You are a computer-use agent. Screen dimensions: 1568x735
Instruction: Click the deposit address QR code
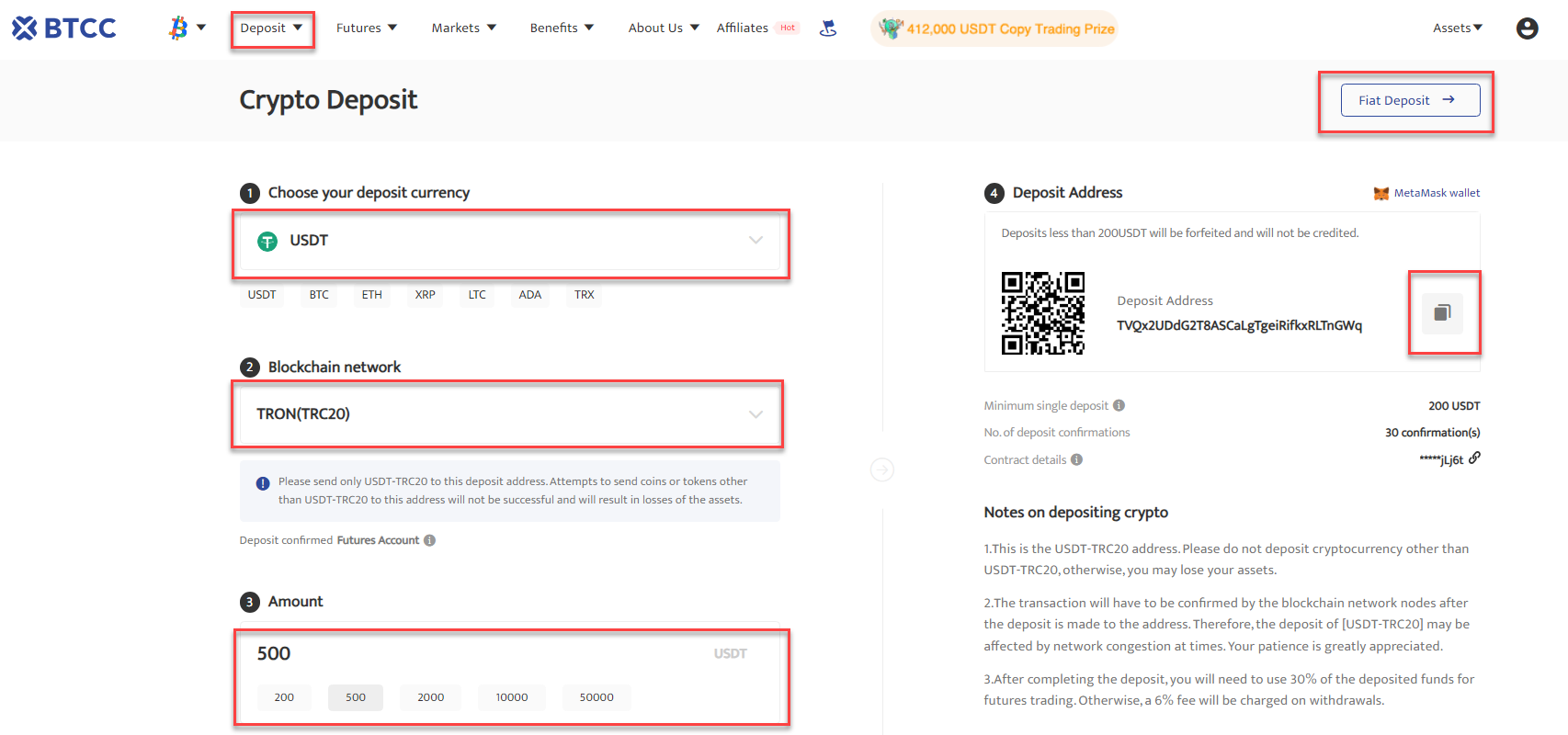pos(1042,313)
